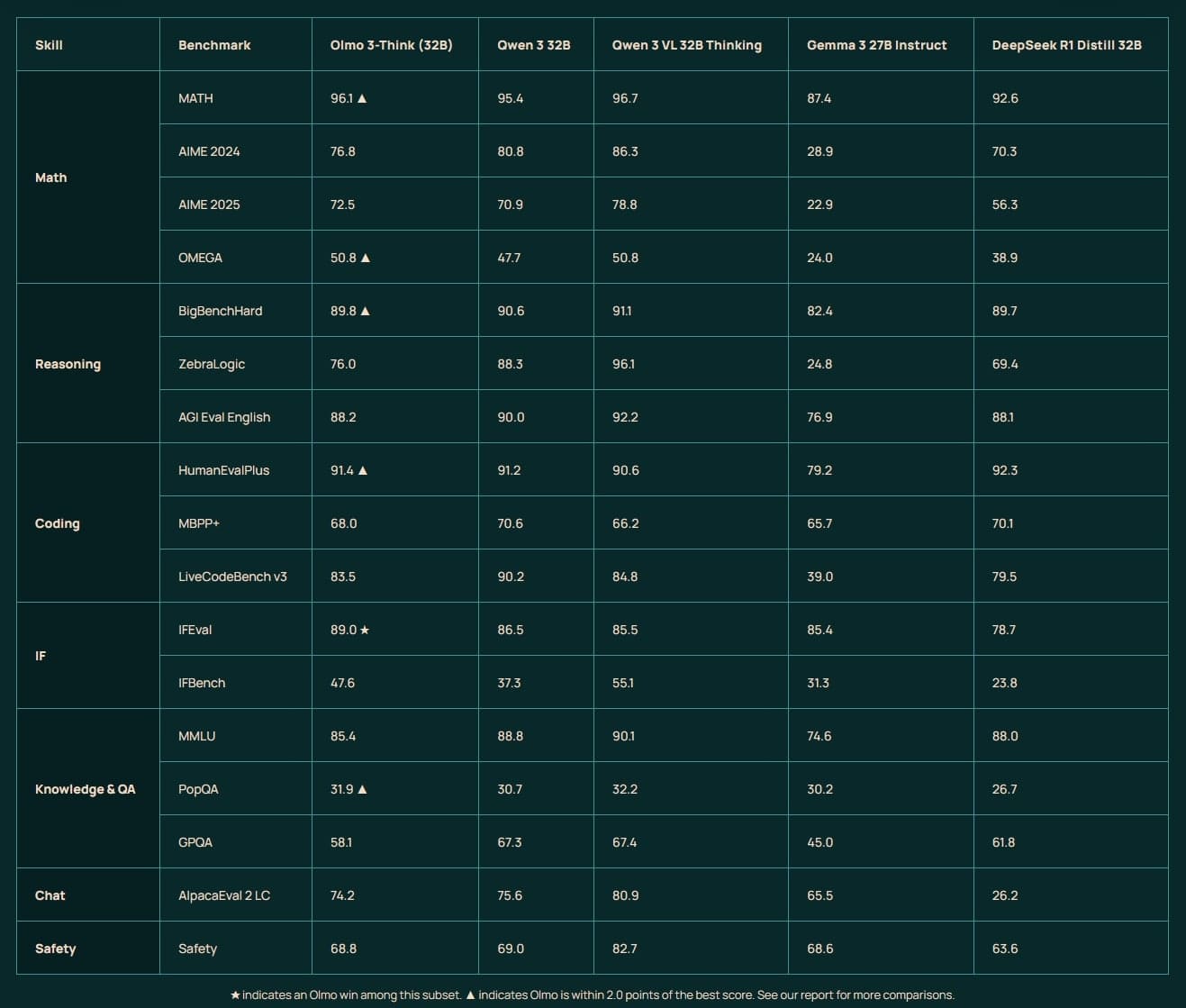This screenshot has height=1008, width=1186.
Task: Click the triangle beside PopQA score 31.9
Action: (362, 789)
